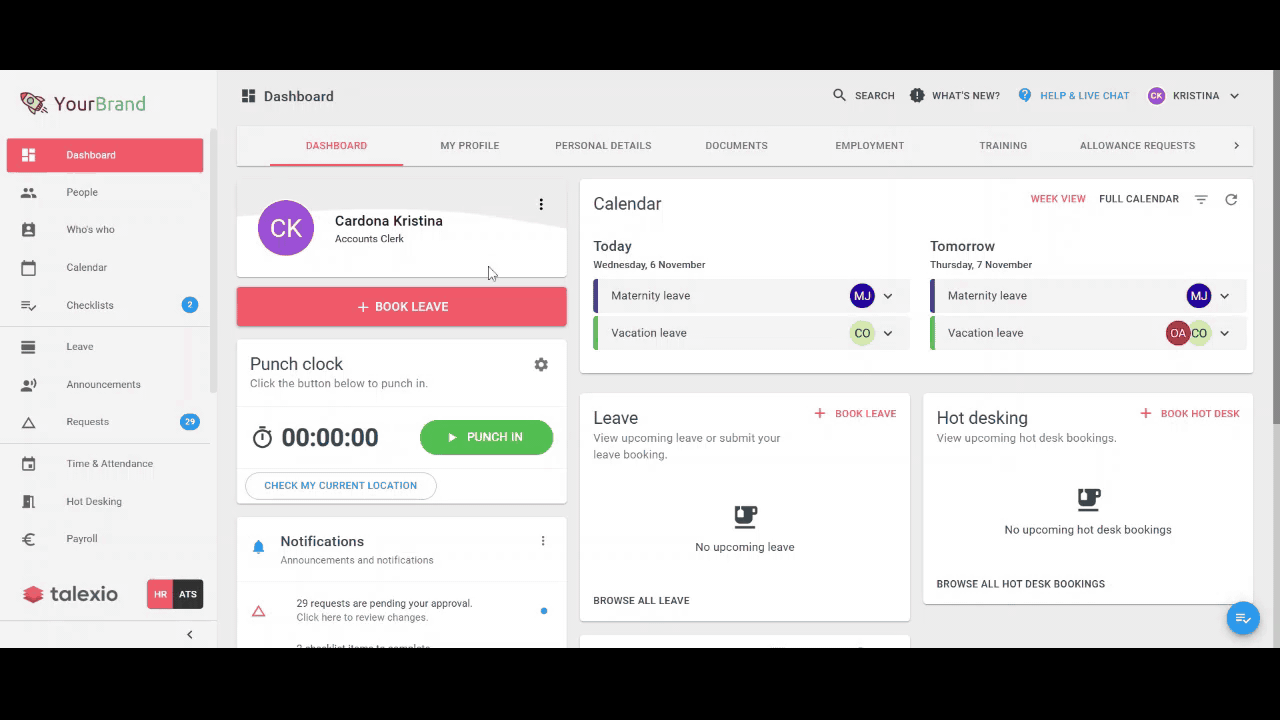Click the "00:00:00" punch clock timer
This screenshot has height=720, width=1280.
tap(330, 437)
